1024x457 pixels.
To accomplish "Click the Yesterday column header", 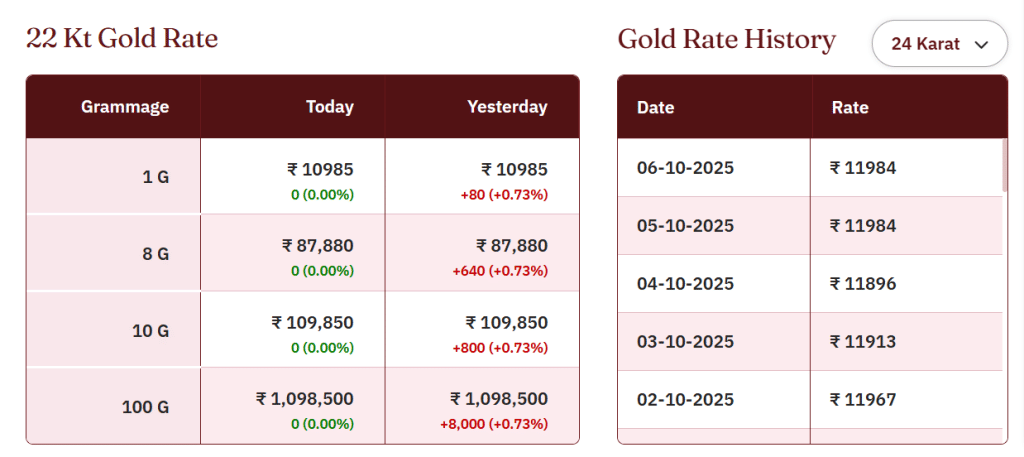I will coord(507,107).
